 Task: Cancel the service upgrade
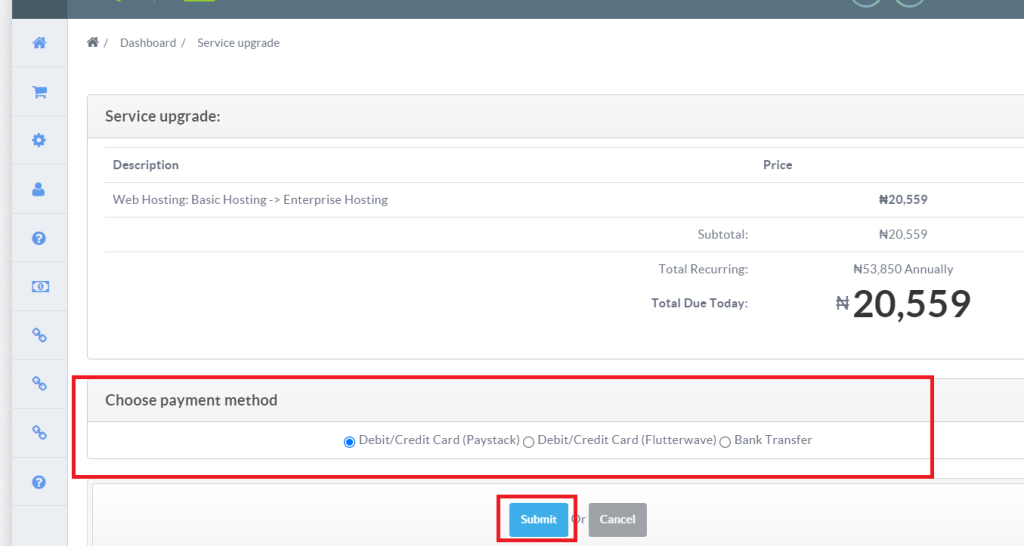click(x=617, y=519)
